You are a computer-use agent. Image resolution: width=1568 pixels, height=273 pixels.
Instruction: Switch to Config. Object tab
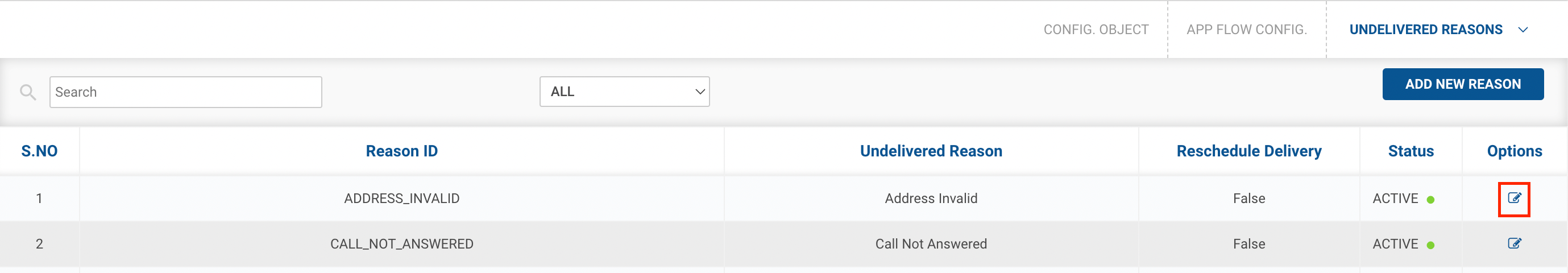(1096, 30)
